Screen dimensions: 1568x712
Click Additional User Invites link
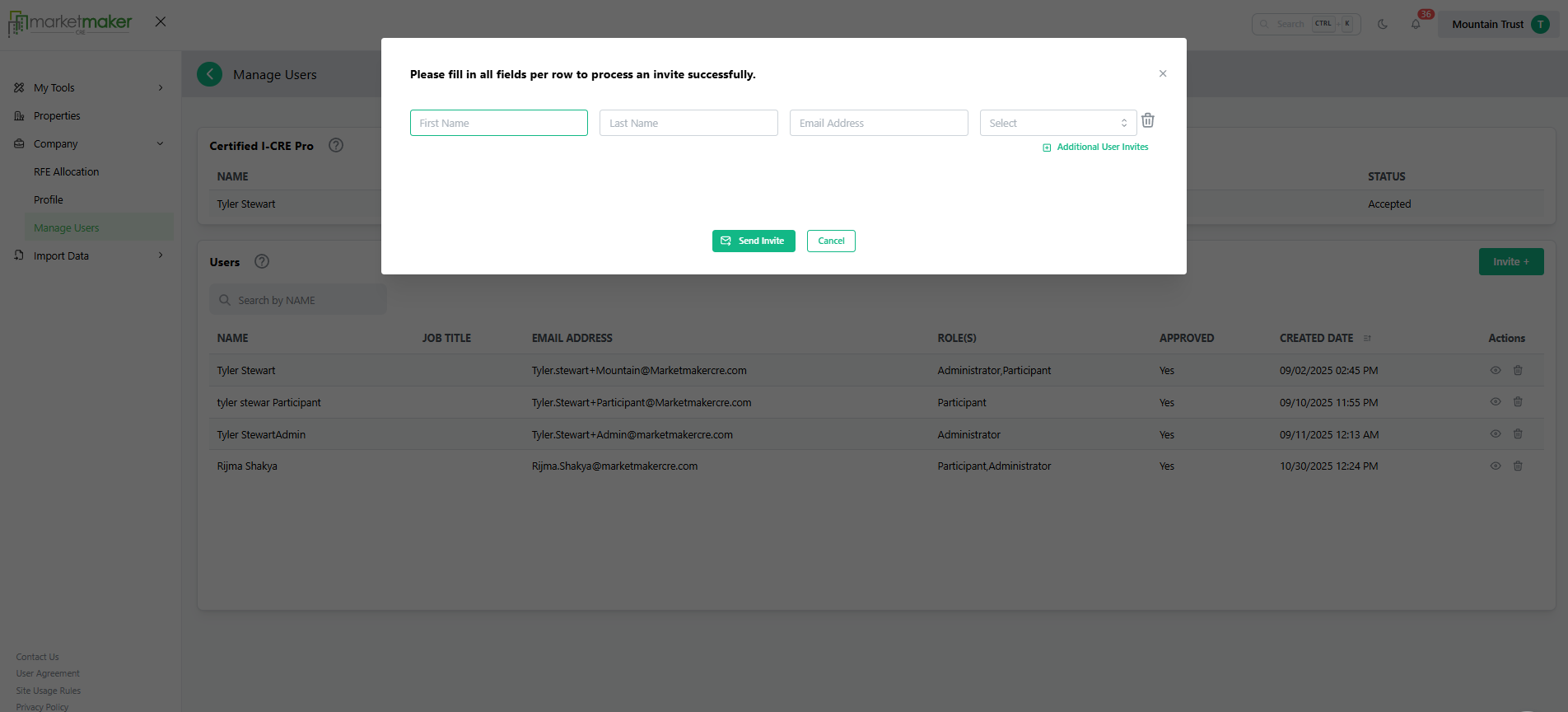coord(1101,148)
